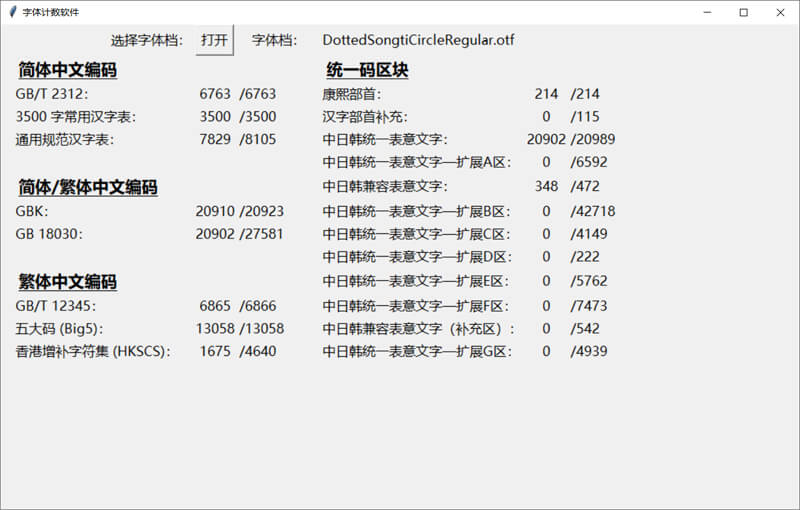Select the 简体中文编码 heading
The height and width of the screenshot is (510, 800).
click(67, 71)
